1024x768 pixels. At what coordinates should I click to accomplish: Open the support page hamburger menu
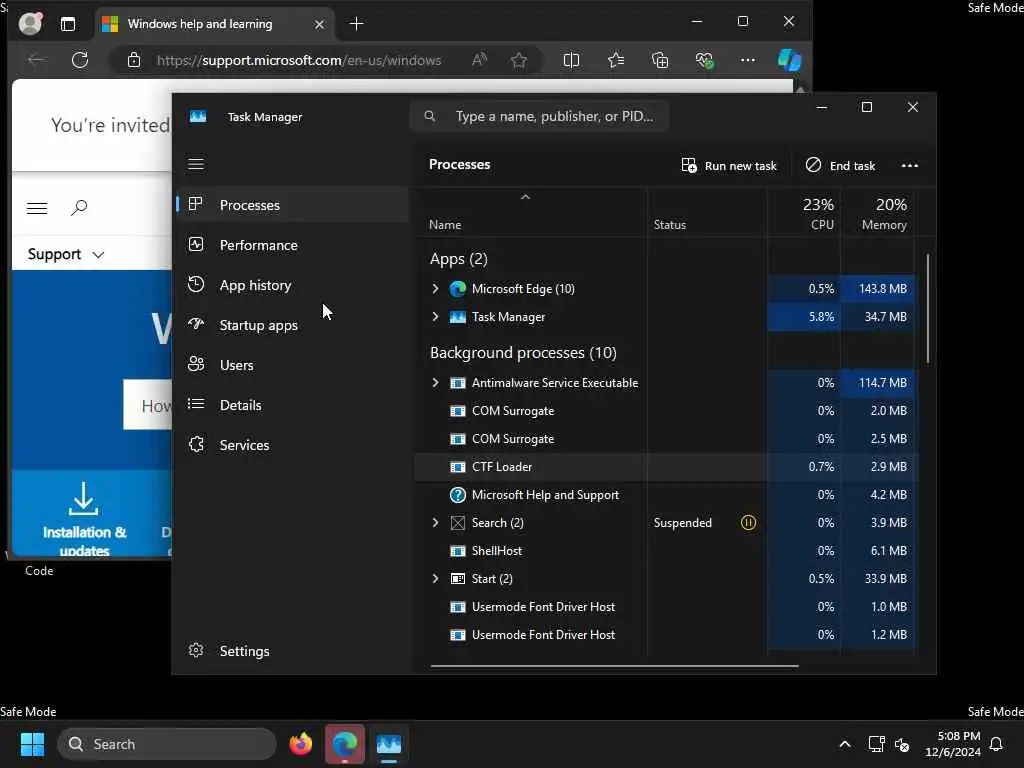click(37, 208)
